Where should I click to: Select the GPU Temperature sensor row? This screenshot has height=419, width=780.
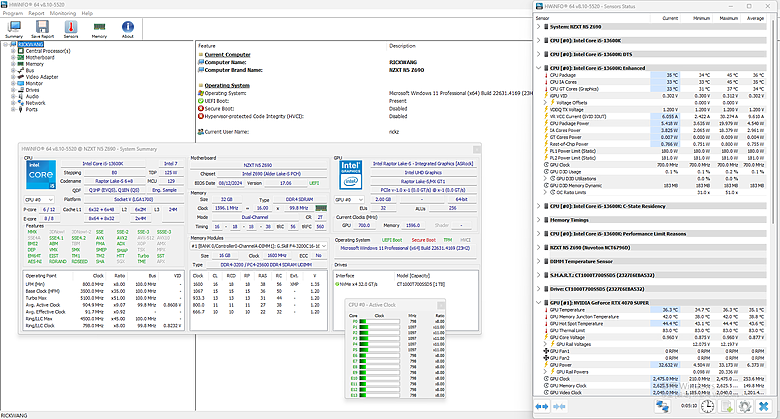point(655,310)
